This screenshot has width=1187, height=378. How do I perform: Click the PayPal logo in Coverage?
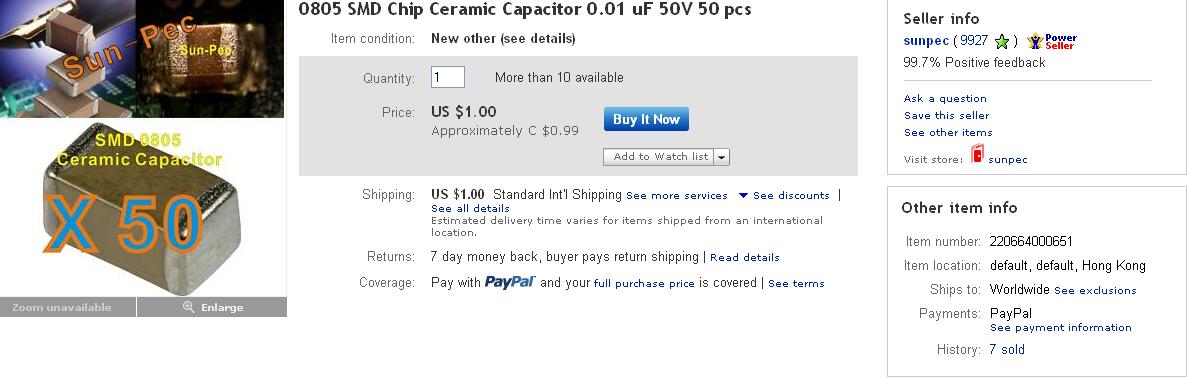point(510,282)
